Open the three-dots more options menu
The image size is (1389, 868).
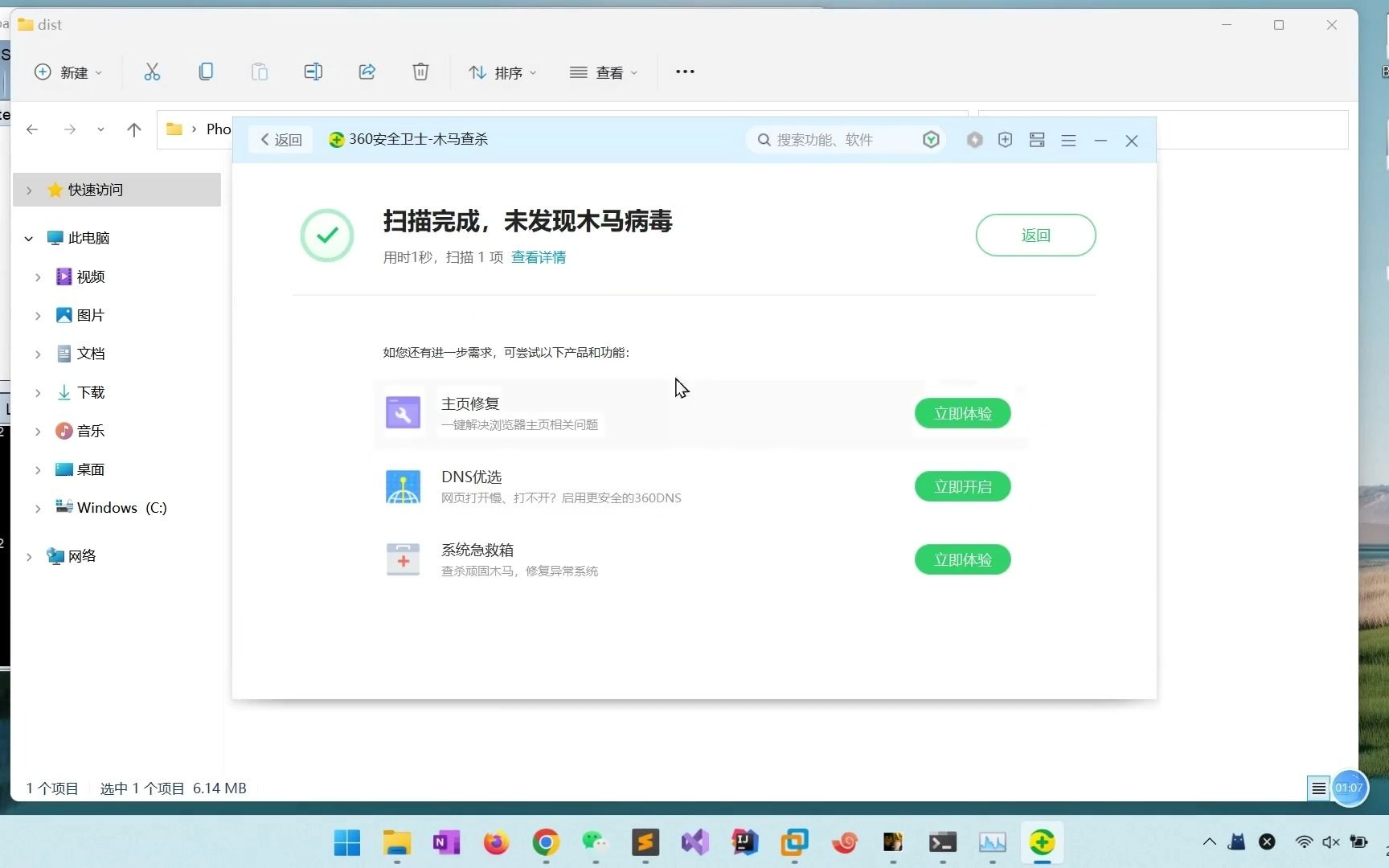[685, 72]
